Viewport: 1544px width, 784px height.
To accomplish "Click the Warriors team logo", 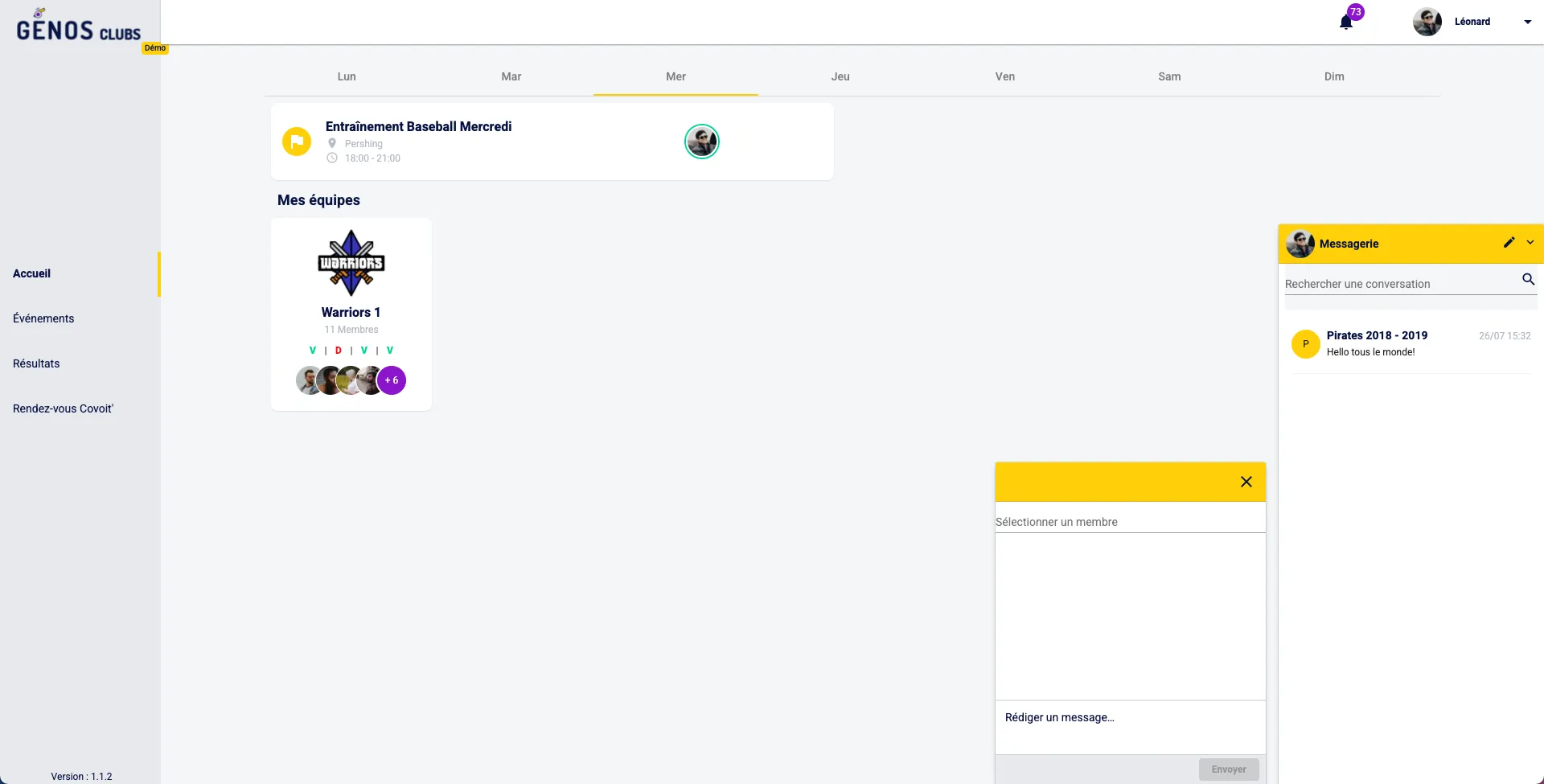I will point(351,264).
